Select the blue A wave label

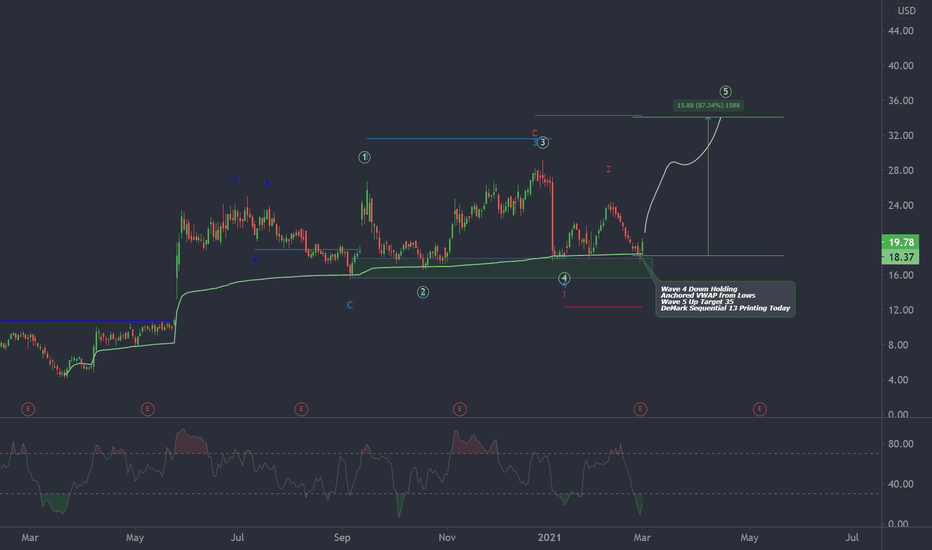pos(255,260)
